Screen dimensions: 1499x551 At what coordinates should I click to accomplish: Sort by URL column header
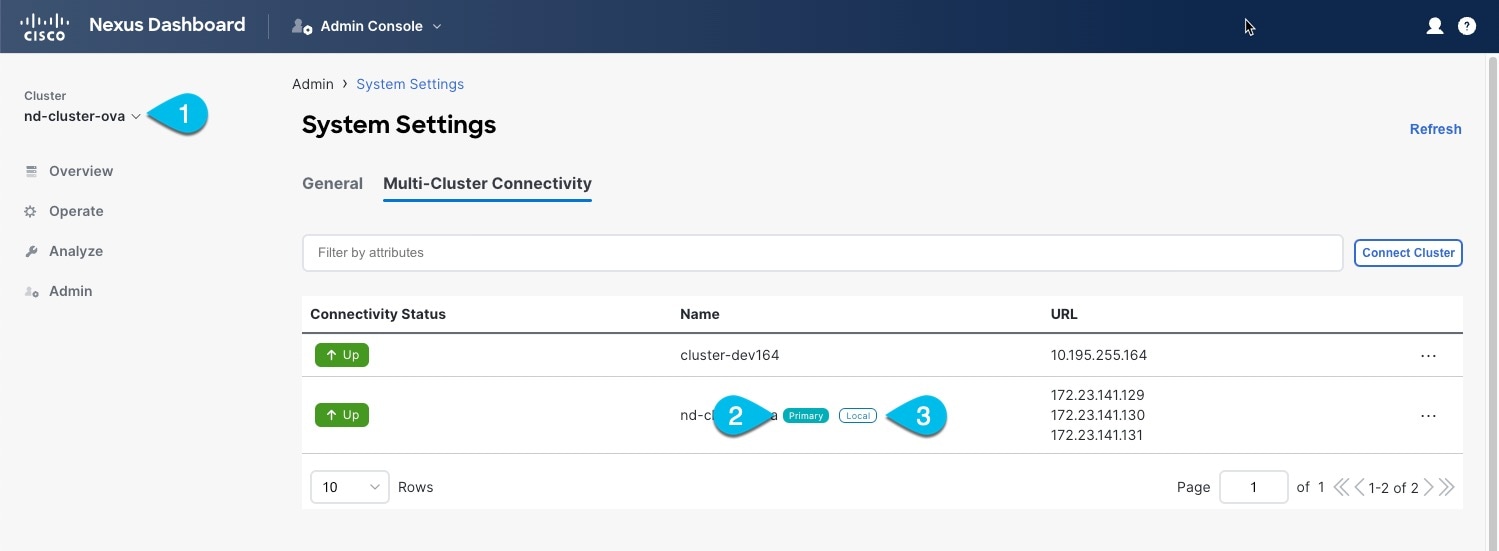(x=1064, y=314)
